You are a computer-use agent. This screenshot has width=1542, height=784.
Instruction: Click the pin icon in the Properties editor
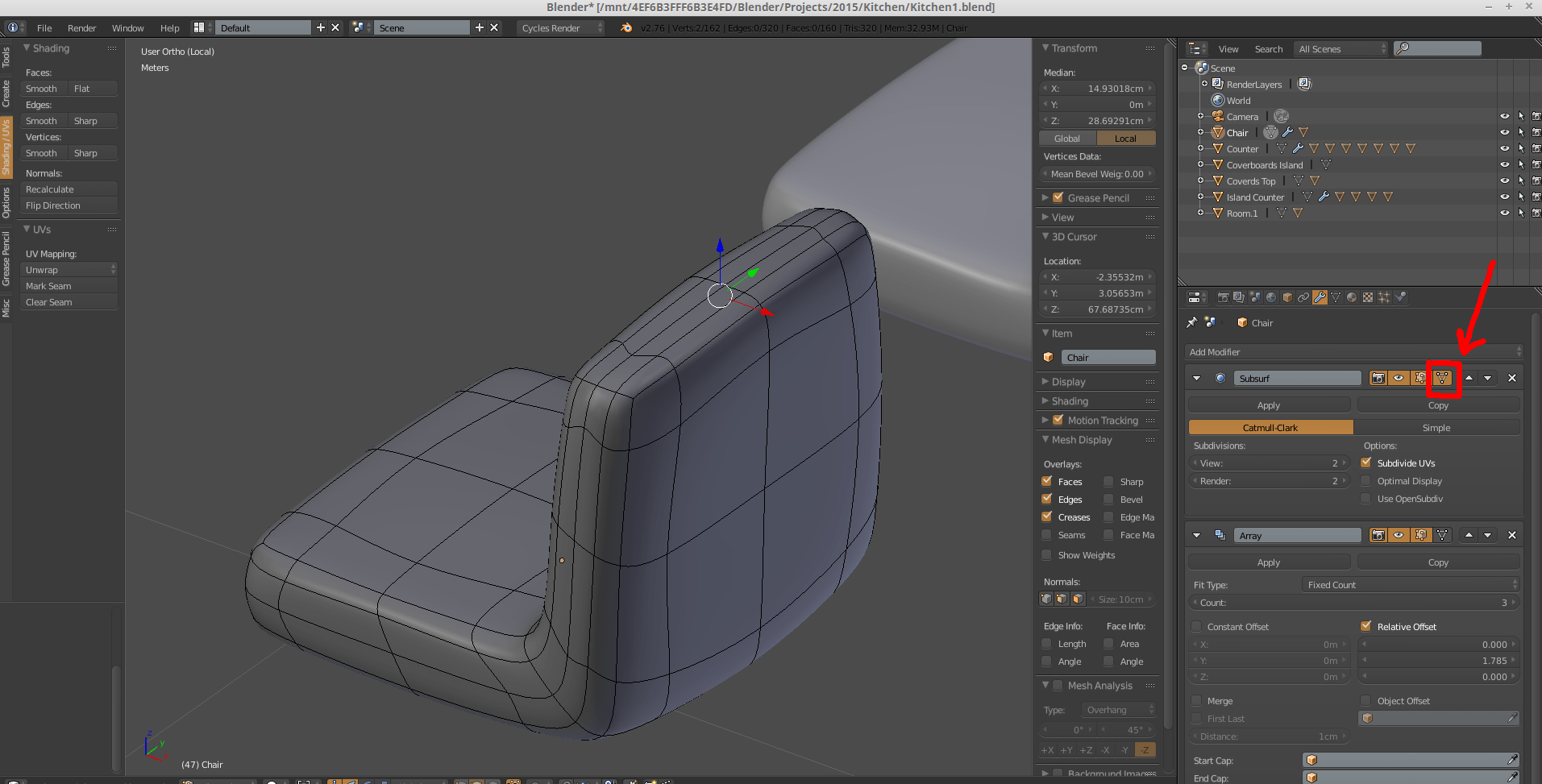[x=1192, y=322]
